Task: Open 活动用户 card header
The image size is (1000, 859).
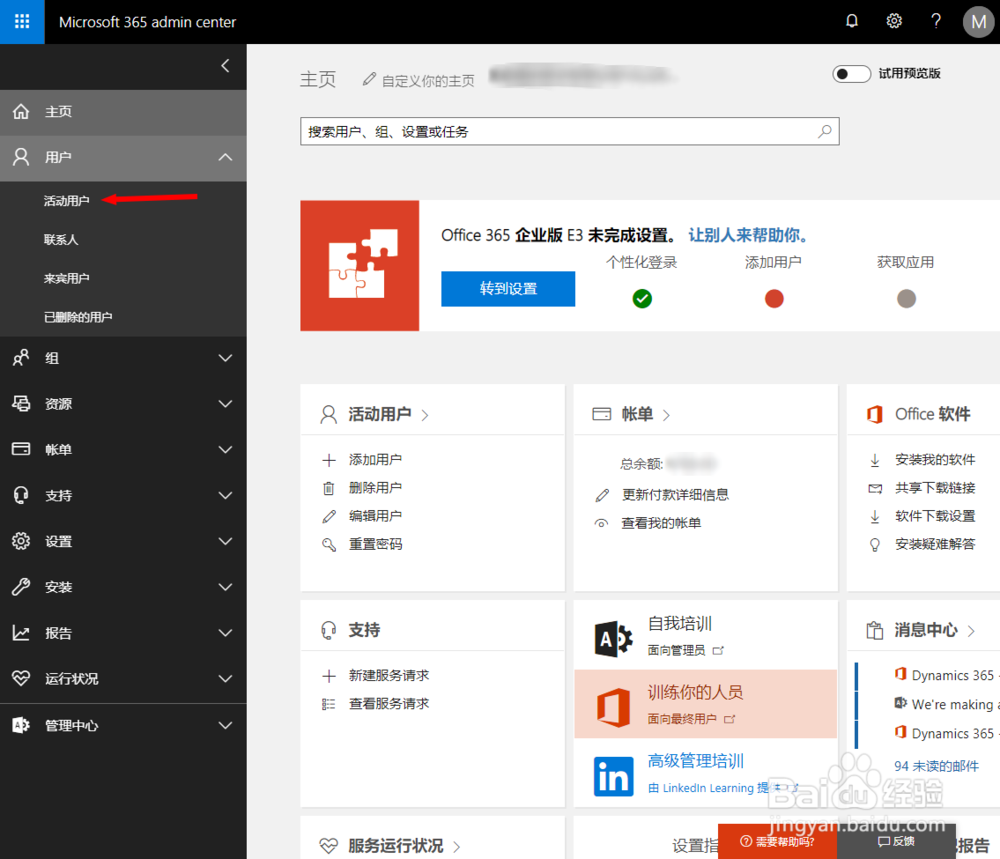Action: [379, 415]
